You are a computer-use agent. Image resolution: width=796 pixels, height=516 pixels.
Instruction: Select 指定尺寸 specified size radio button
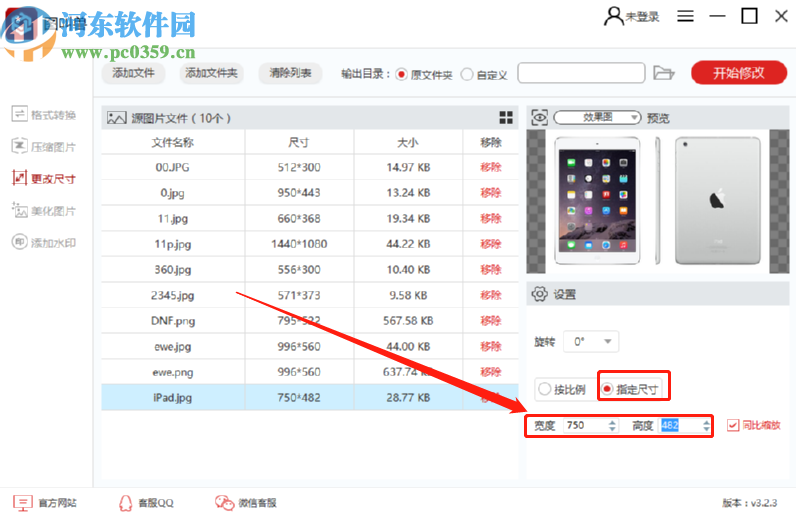point(607,389)
